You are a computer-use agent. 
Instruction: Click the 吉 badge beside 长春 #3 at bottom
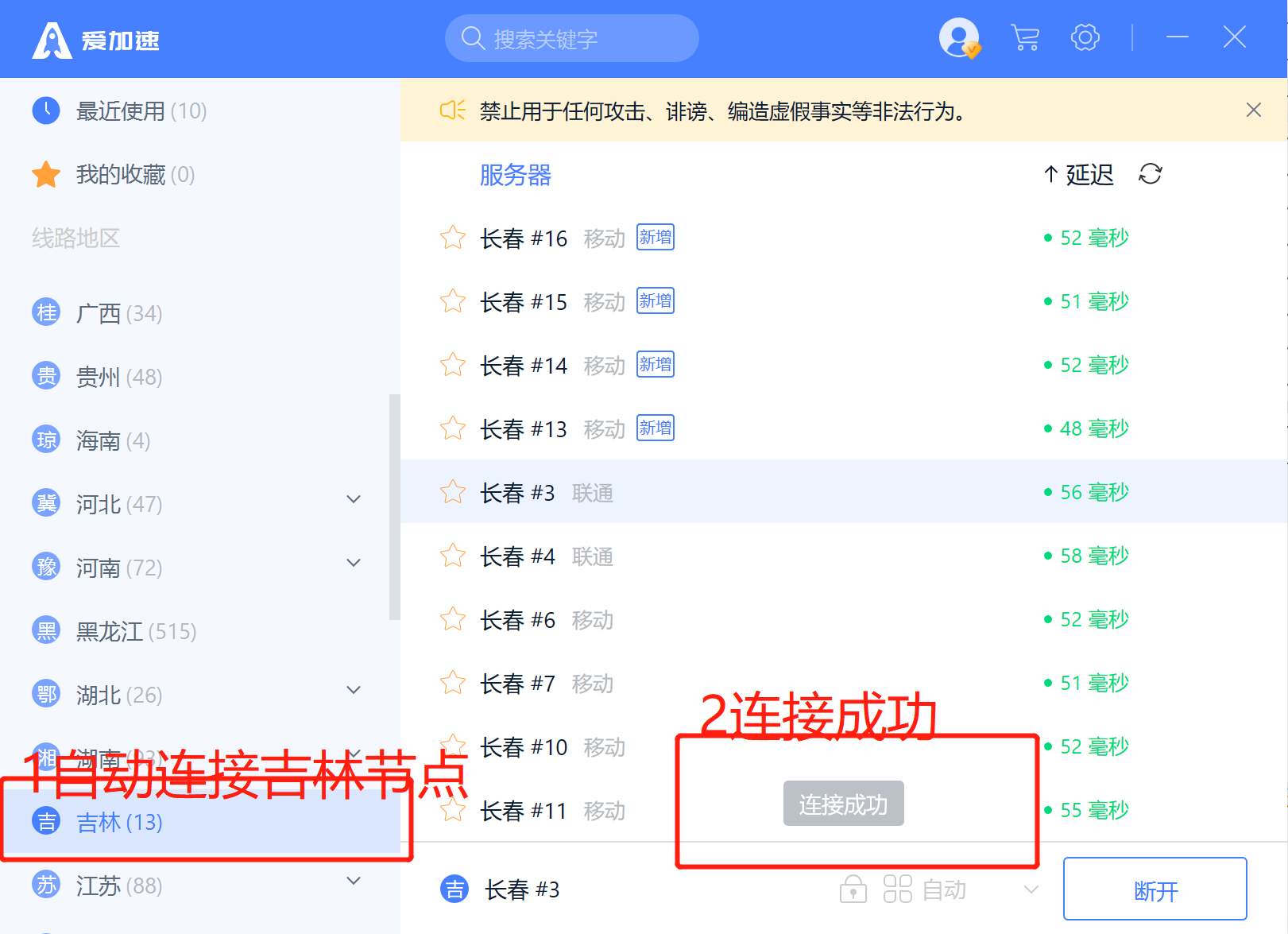pos(454,889)
